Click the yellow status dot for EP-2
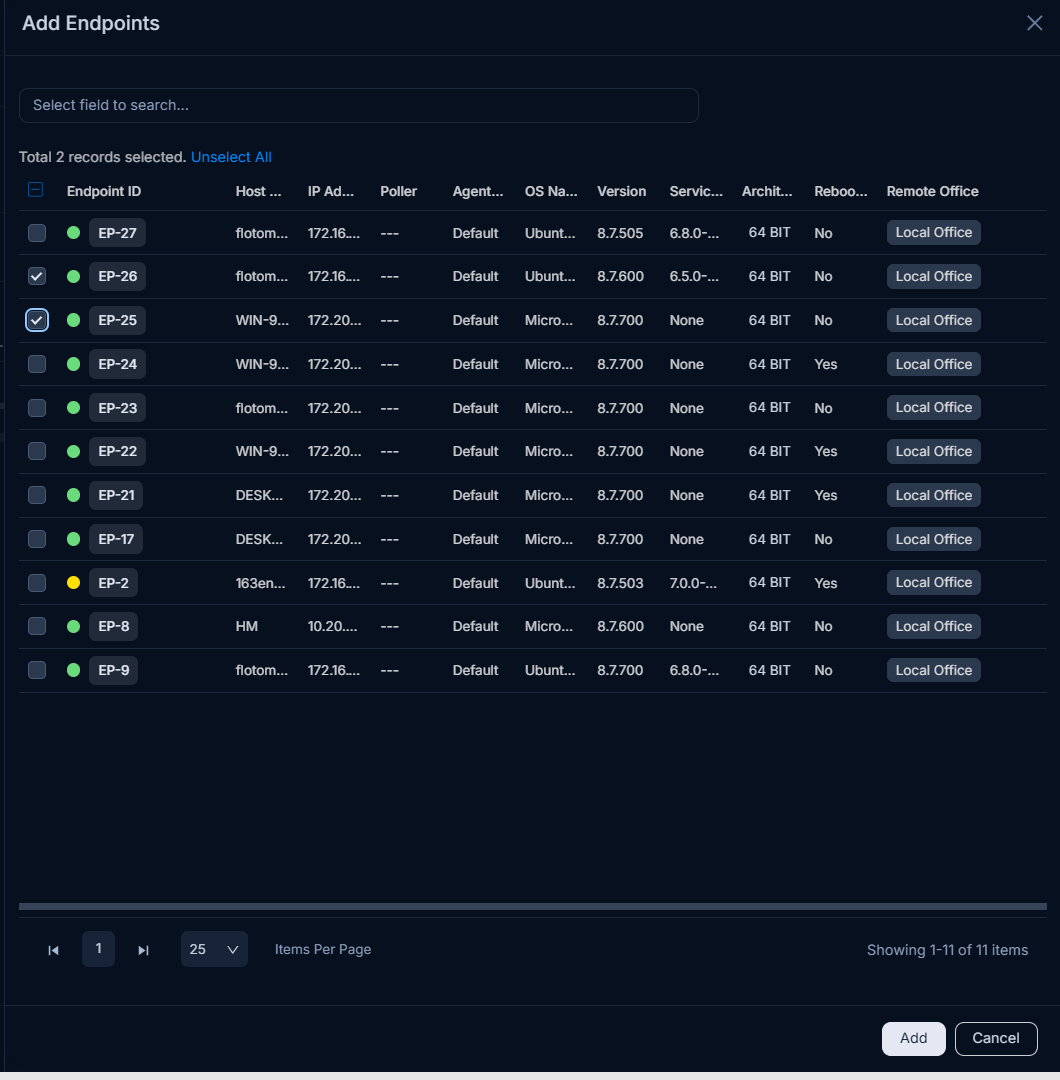This screenshot has height=1080, width=1060. point(74,583)
